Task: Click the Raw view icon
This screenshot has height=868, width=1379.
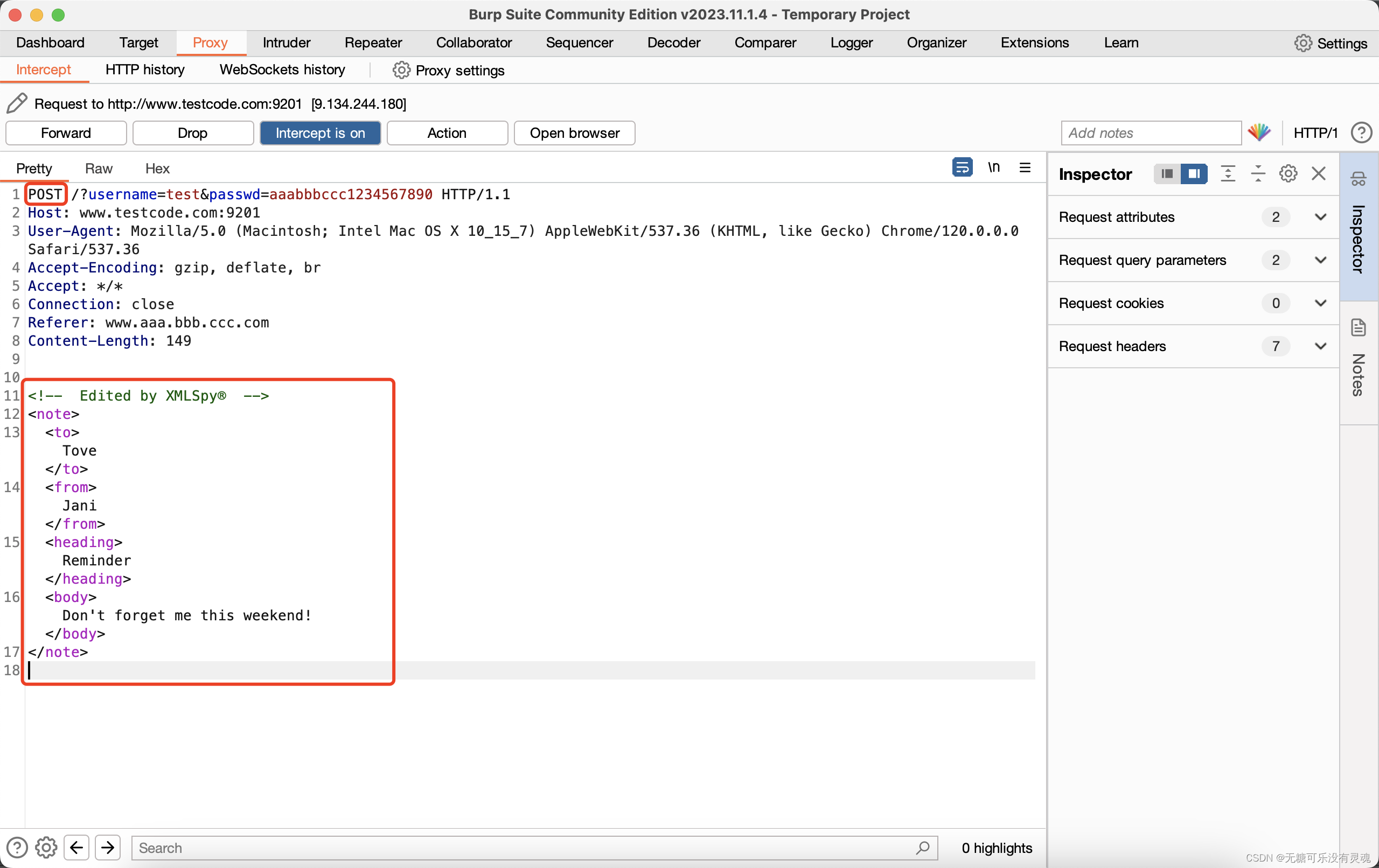Action: [x=97, y=168]
